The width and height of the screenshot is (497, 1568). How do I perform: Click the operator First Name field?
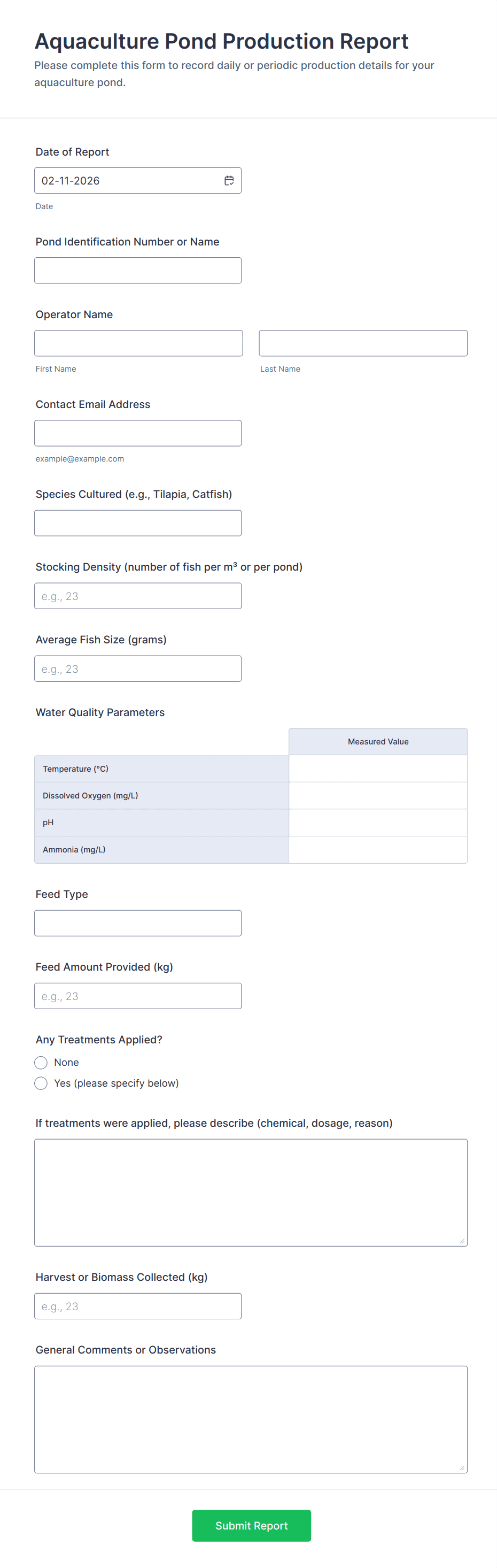click(x=138, y=343)
